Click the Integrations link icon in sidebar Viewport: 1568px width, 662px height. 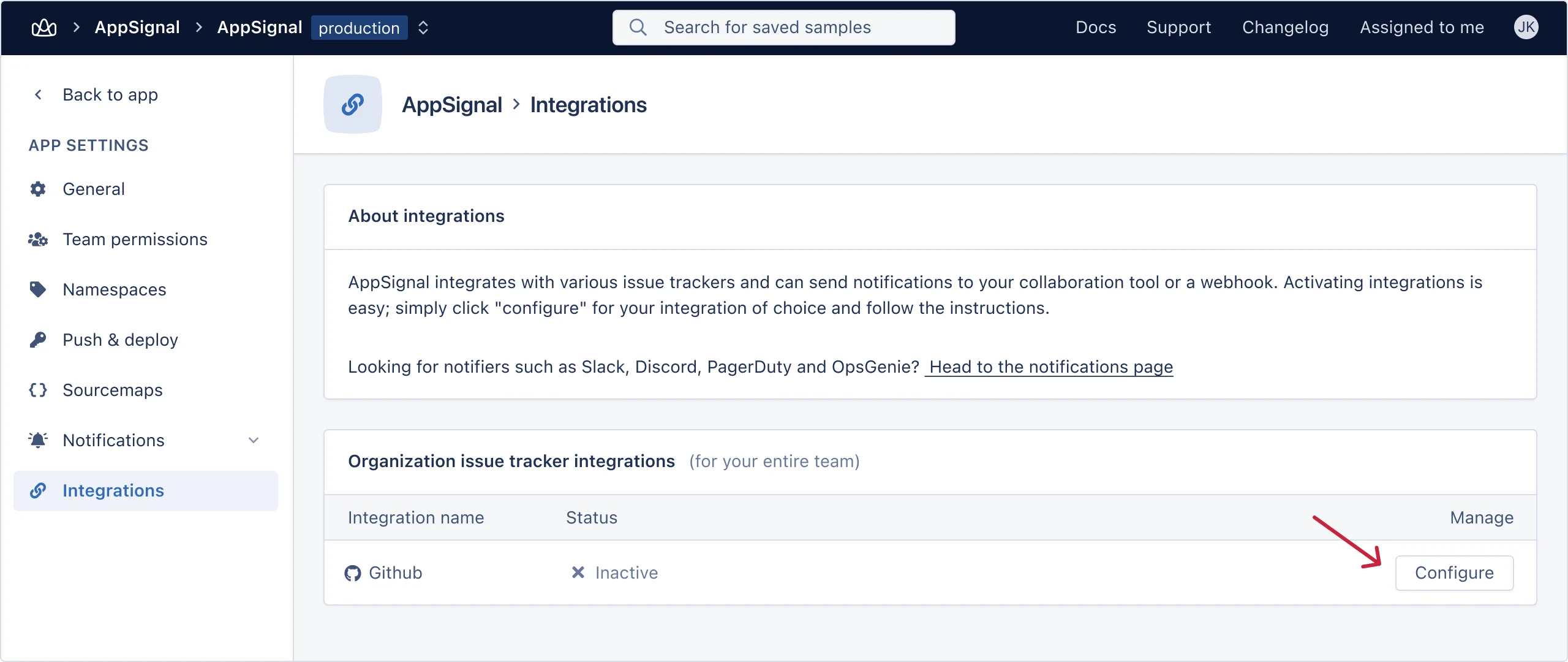point(38,490)
